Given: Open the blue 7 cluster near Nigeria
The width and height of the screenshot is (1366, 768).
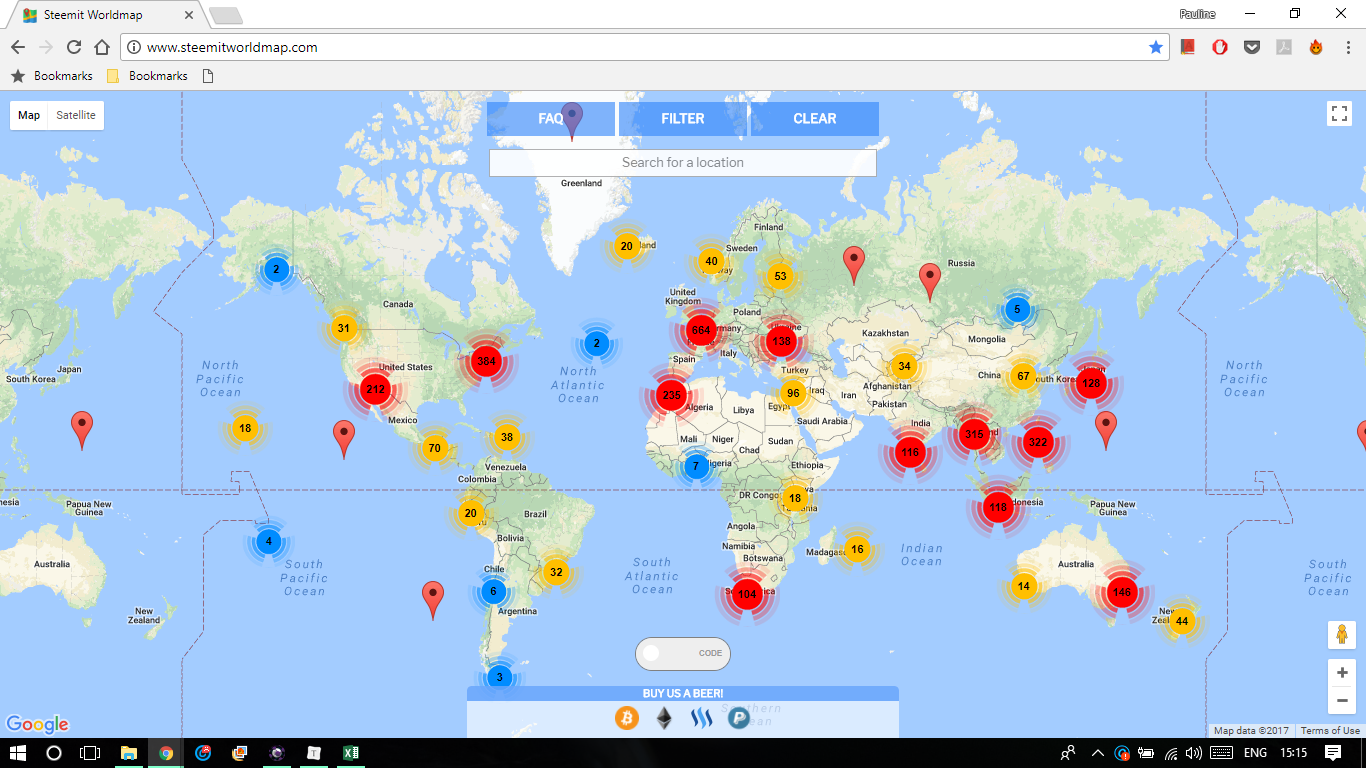Looking at the screenshot, I should 696,466.
